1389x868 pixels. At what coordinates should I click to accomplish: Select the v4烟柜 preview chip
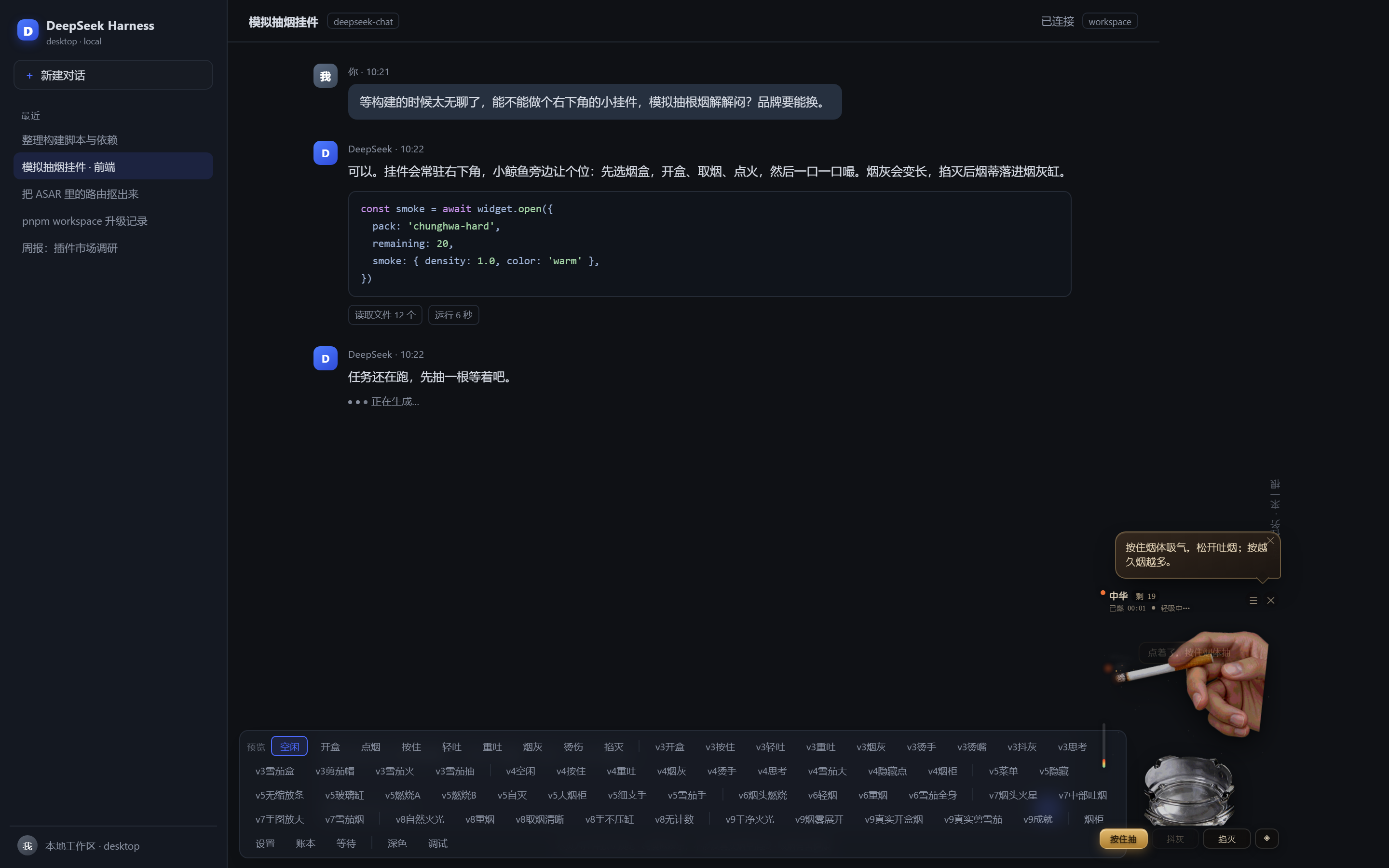pyautogui.click(x=942, y=771)
